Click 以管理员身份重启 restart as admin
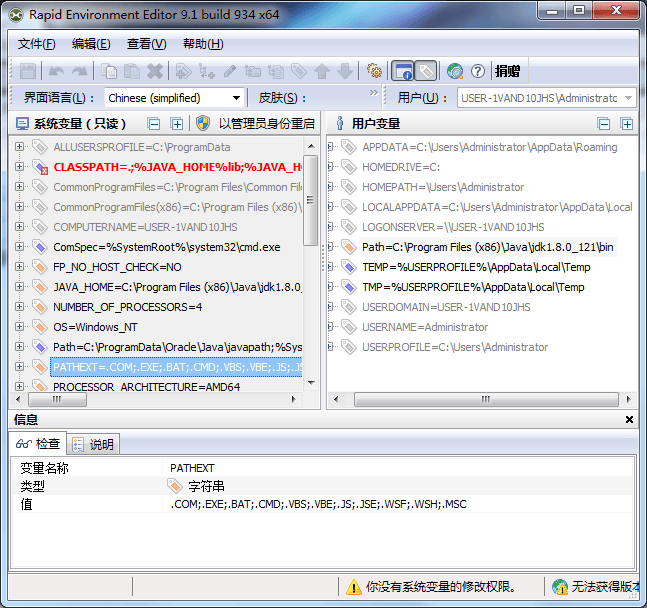The width and height of the screenshot is (647, 608). [266, 123]
